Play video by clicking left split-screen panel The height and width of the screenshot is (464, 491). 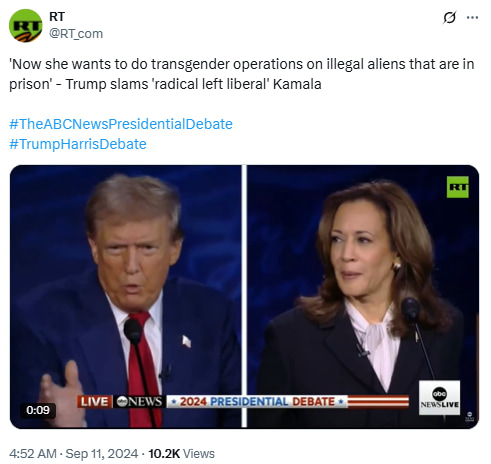(126, 296)
